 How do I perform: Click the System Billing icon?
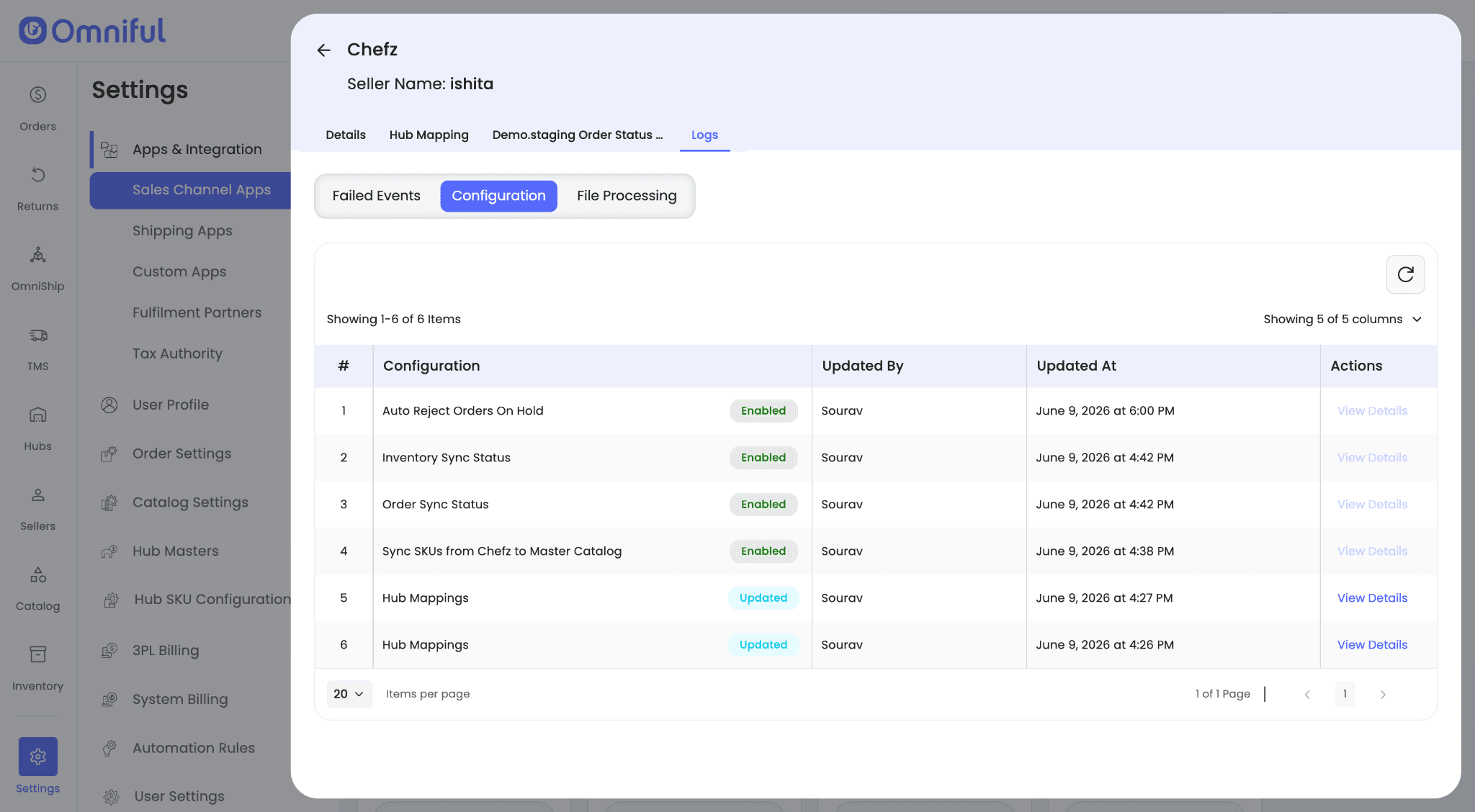pyautogui.click(x=109, y=699)
